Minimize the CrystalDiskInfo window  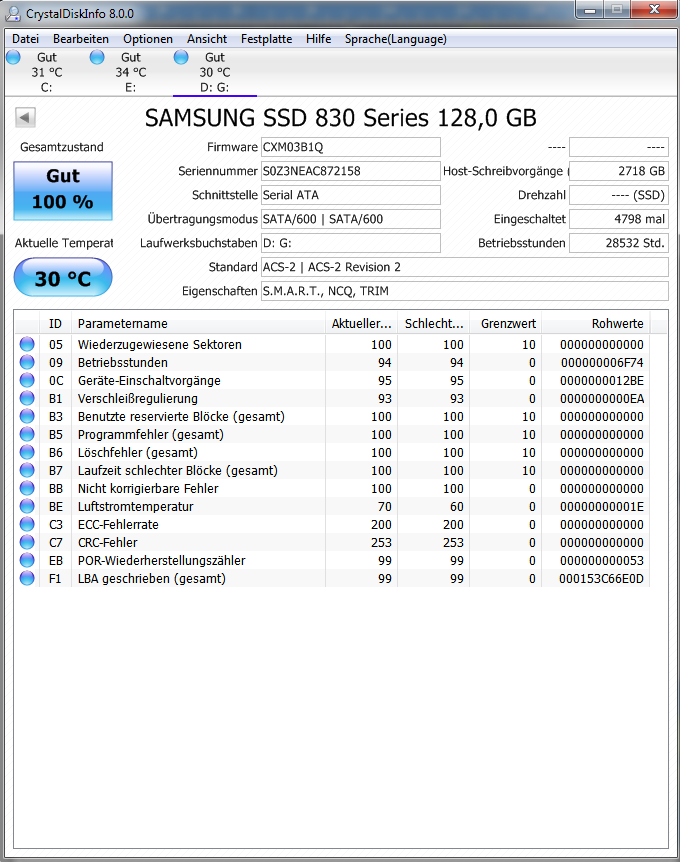tap(590, 9)
